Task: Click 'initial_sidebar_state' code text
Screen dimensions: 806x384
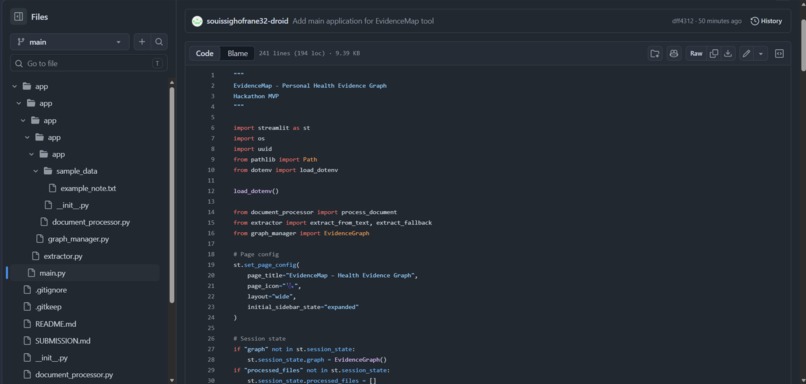Action: pyautogui.click(x=284, y=307)
